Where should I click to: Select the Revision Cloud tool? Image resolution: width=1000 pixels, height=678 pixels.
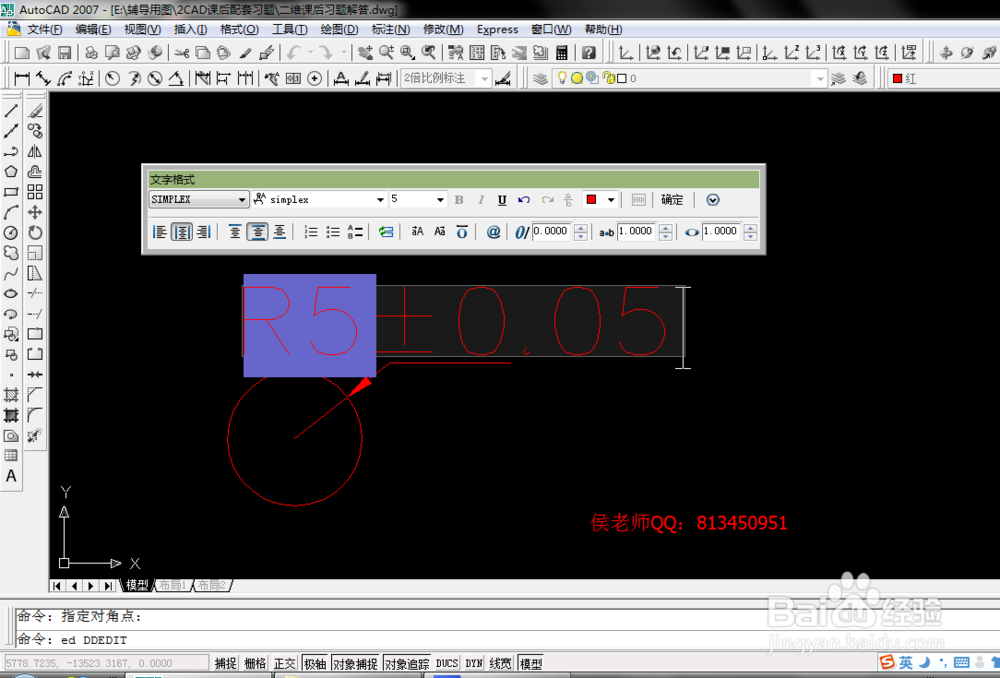11,253
